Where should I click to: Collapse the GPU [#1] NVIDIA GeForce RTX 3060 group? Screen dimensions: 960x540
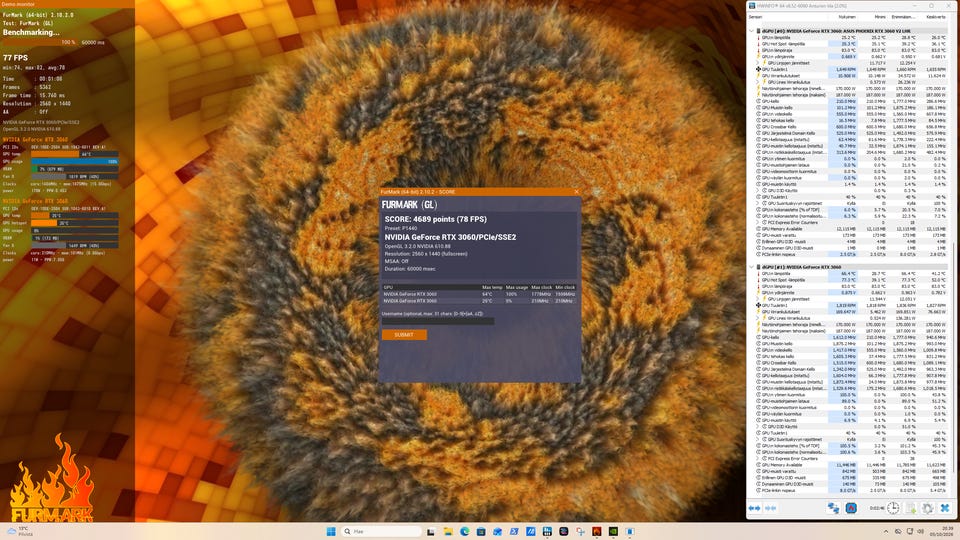(751, 267)
